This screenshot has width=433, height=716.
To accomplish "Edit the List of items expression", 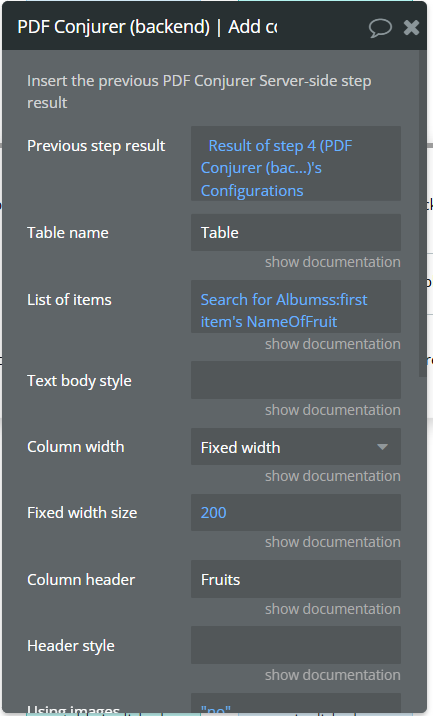I will [x=296, y=306].
